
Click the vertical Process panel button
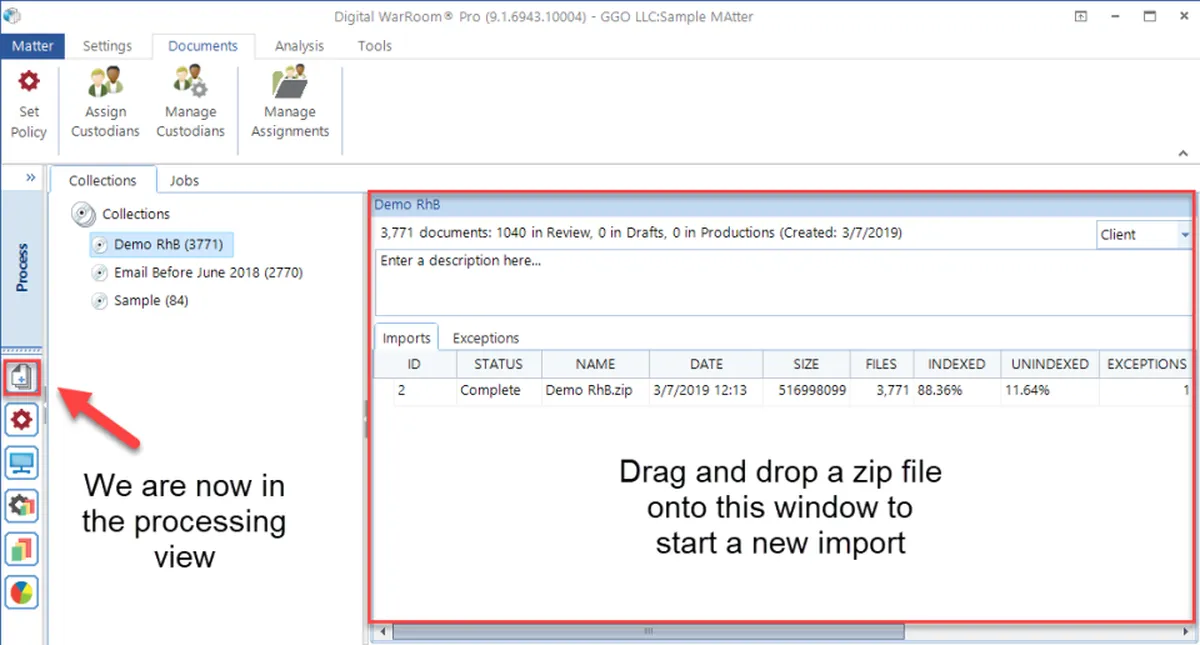pyautogui.click(x=22, y=267)
